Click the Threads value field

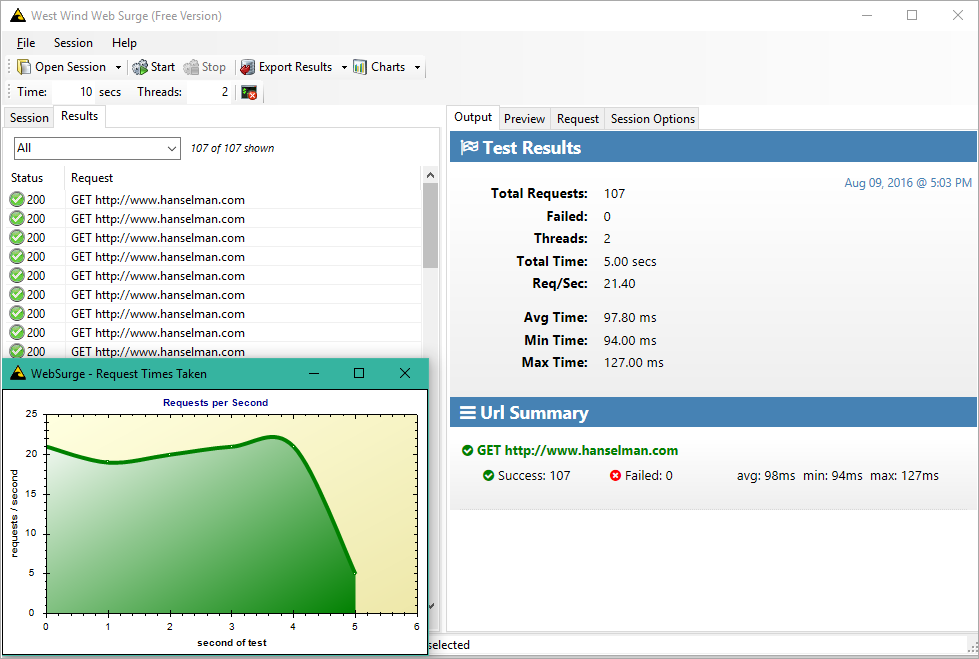pos(210,92)
